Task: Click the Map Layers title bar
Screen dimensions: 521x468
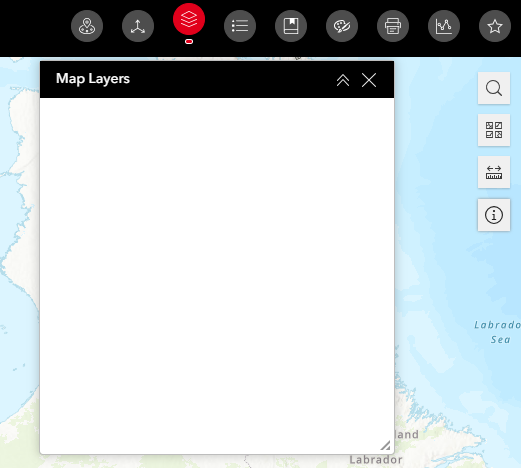Action: [x=217, y=79]
